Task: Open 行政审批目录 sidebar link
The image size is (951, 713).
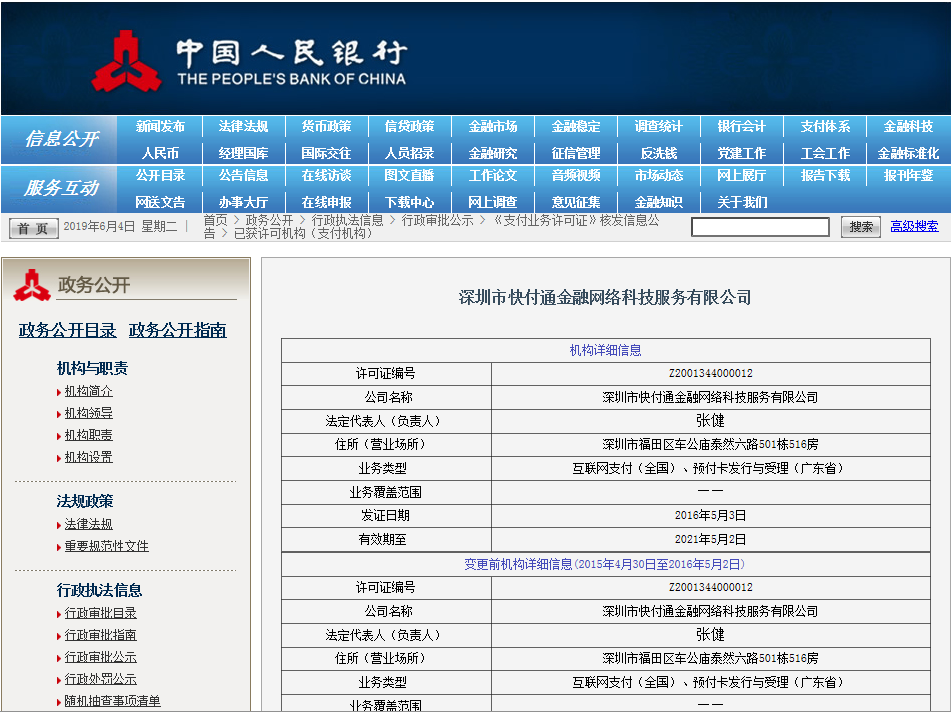Action: [101, 614]
